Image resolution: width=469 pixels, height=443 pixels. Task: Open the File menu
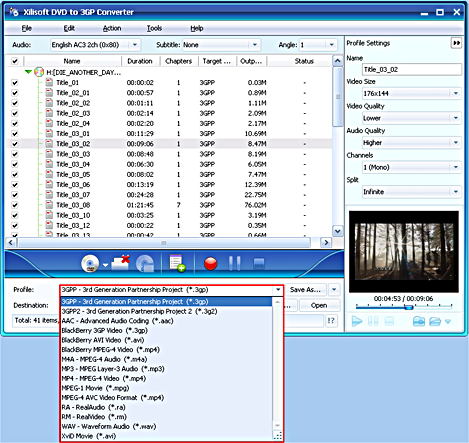(x=27, y=28)
